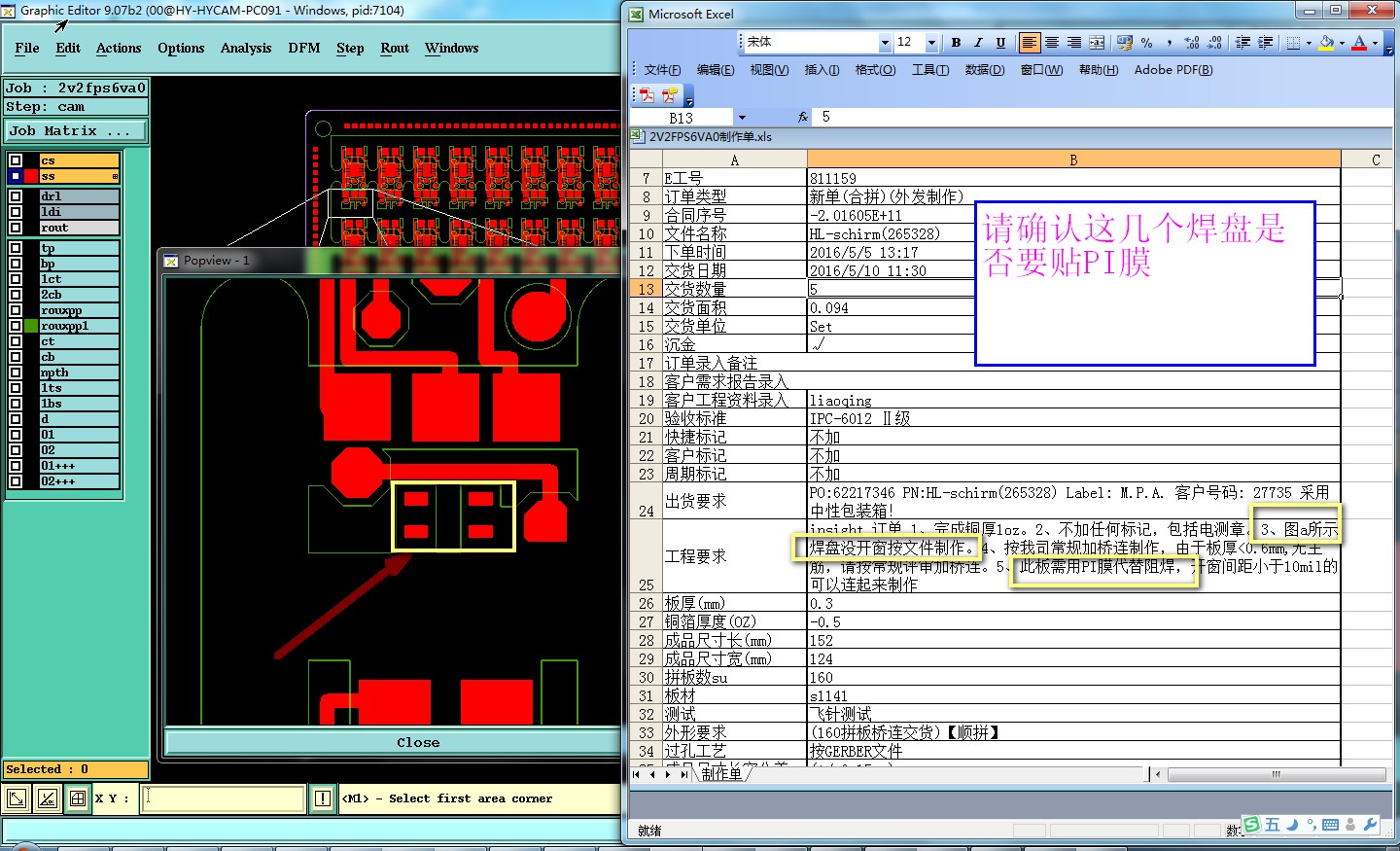1400x851 pixels.
Task: Select the rout layer name row
Action: pos(79,228)
